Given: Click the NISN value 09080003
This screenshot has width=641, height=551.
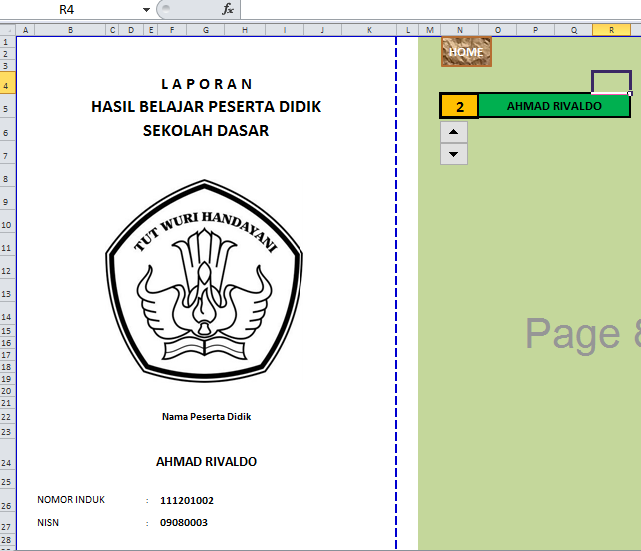Looking at the screenshot, I should 184,522.
